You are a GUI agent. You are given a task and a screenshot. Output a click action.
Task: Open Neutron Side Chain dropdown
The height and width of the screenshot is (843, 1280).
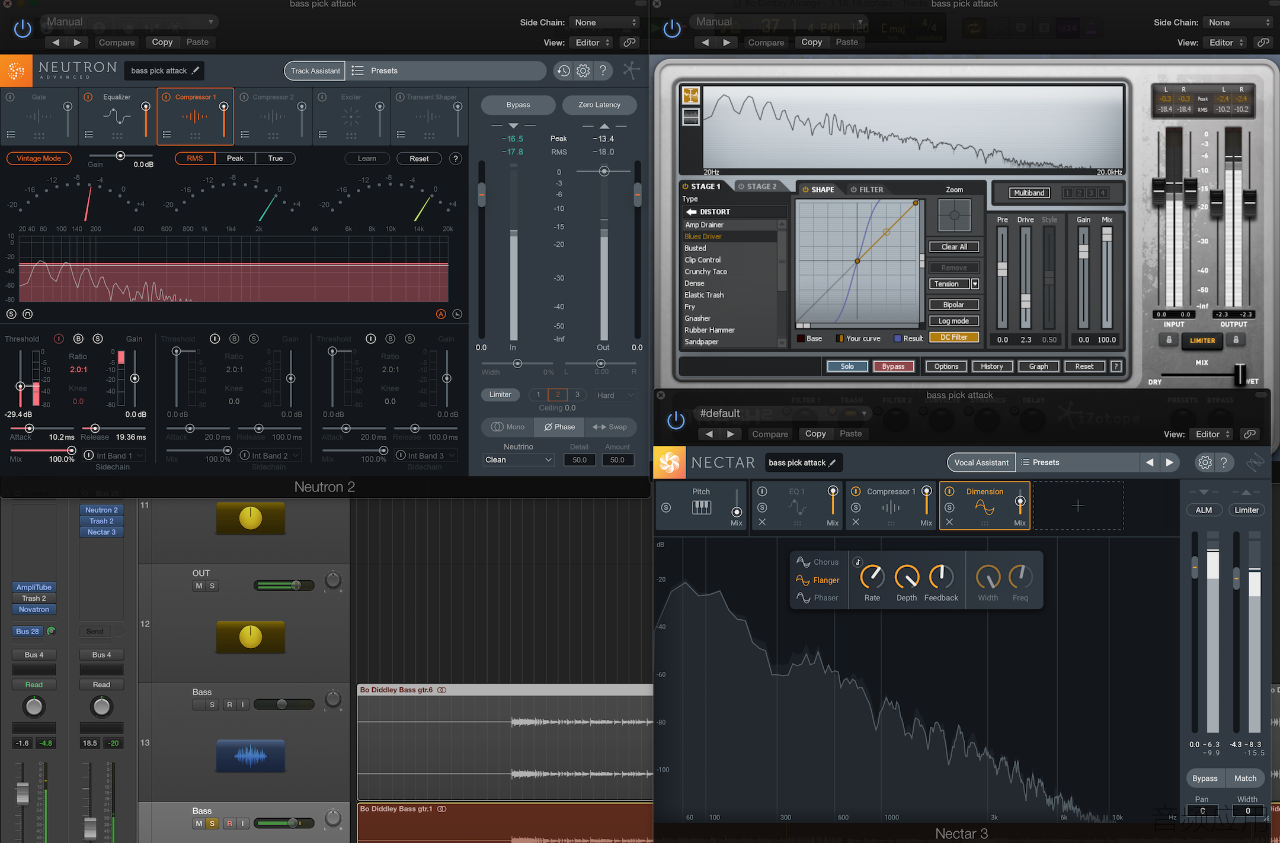tap(596, 22)
